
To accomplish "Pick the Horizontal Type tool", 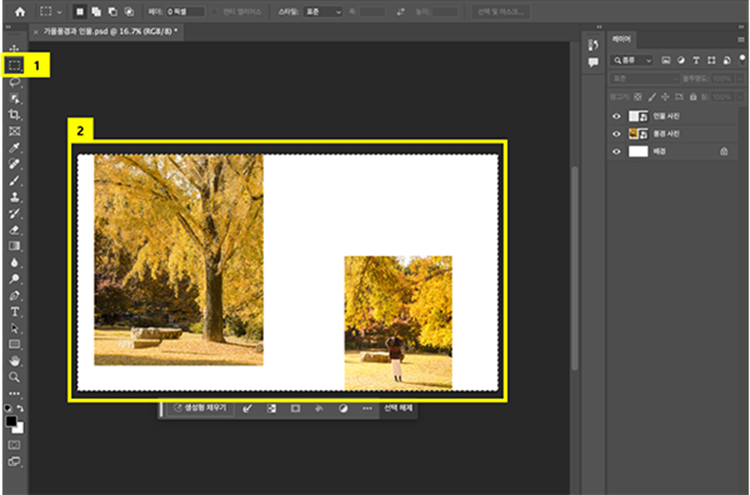I will 15,311.
